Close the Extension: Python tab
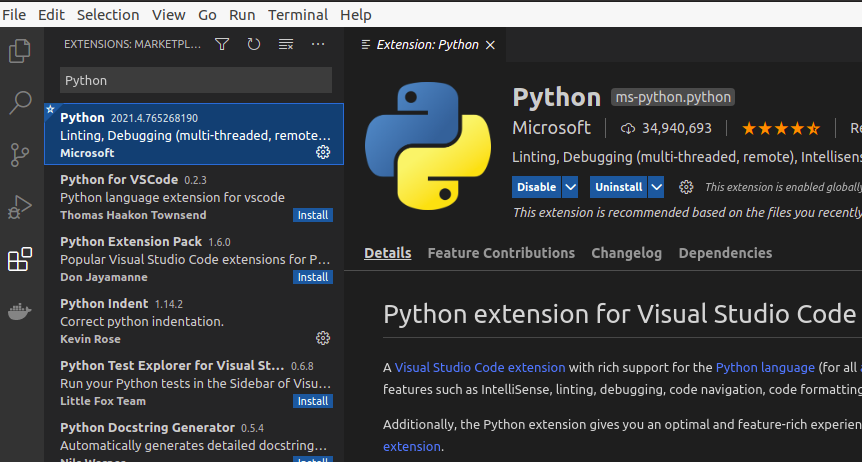Image resolution: width=862 pixels, height=462 pixels. [x=490, y=45]
